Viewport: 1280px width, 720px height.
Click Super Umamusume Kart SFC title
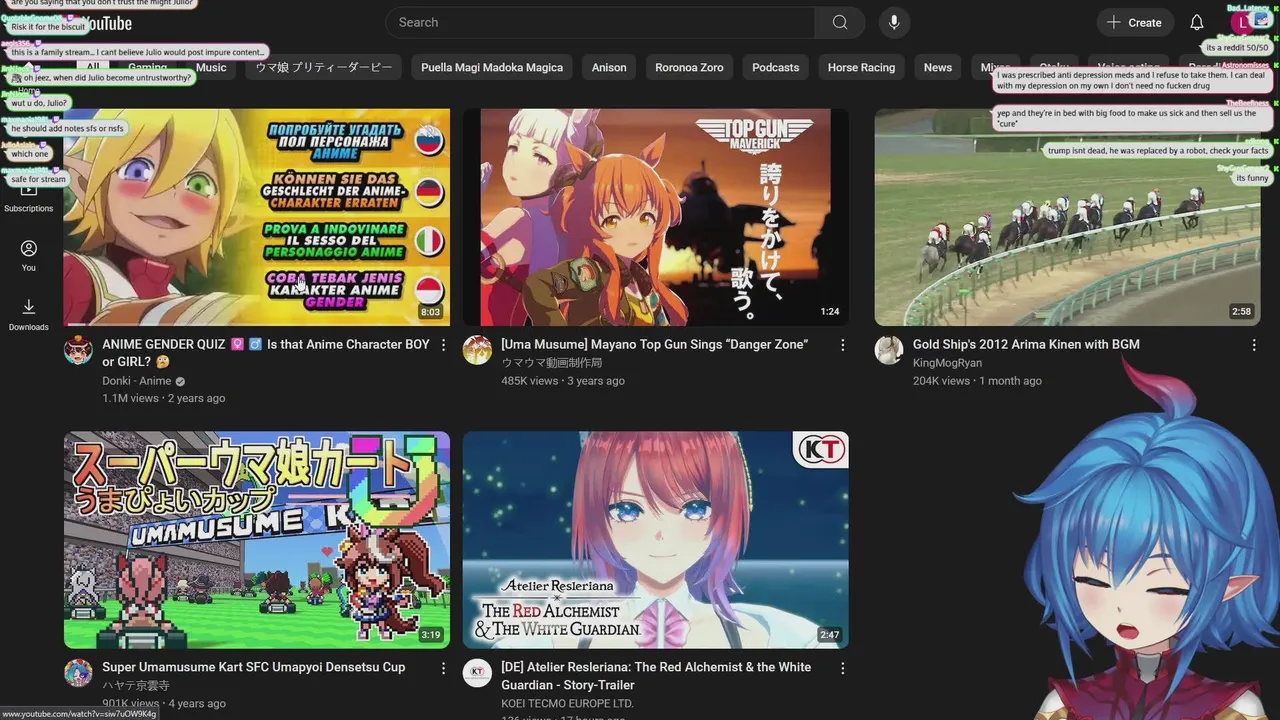254,667
